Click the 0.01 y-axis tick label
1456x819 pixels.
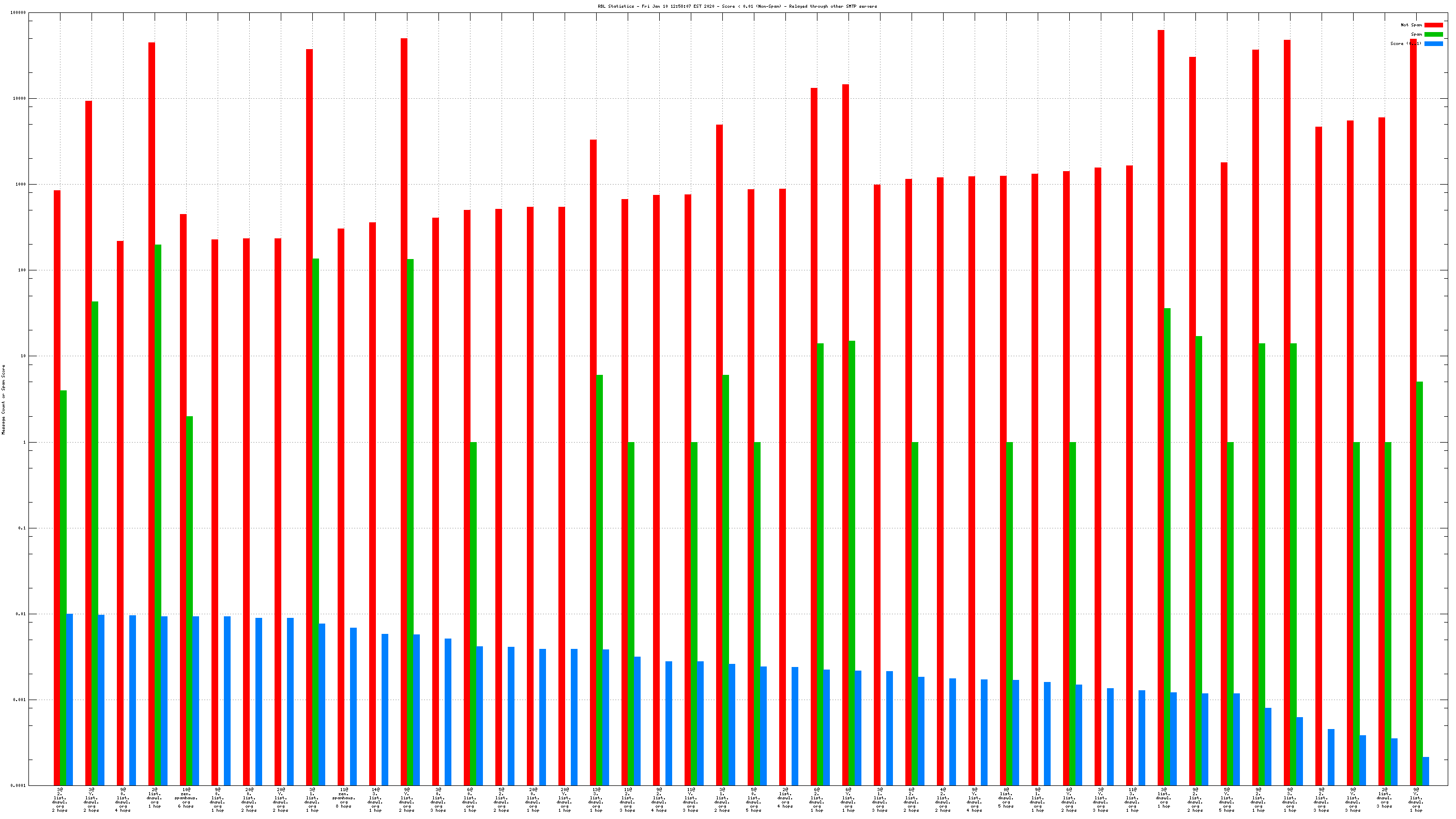[20, 614]
